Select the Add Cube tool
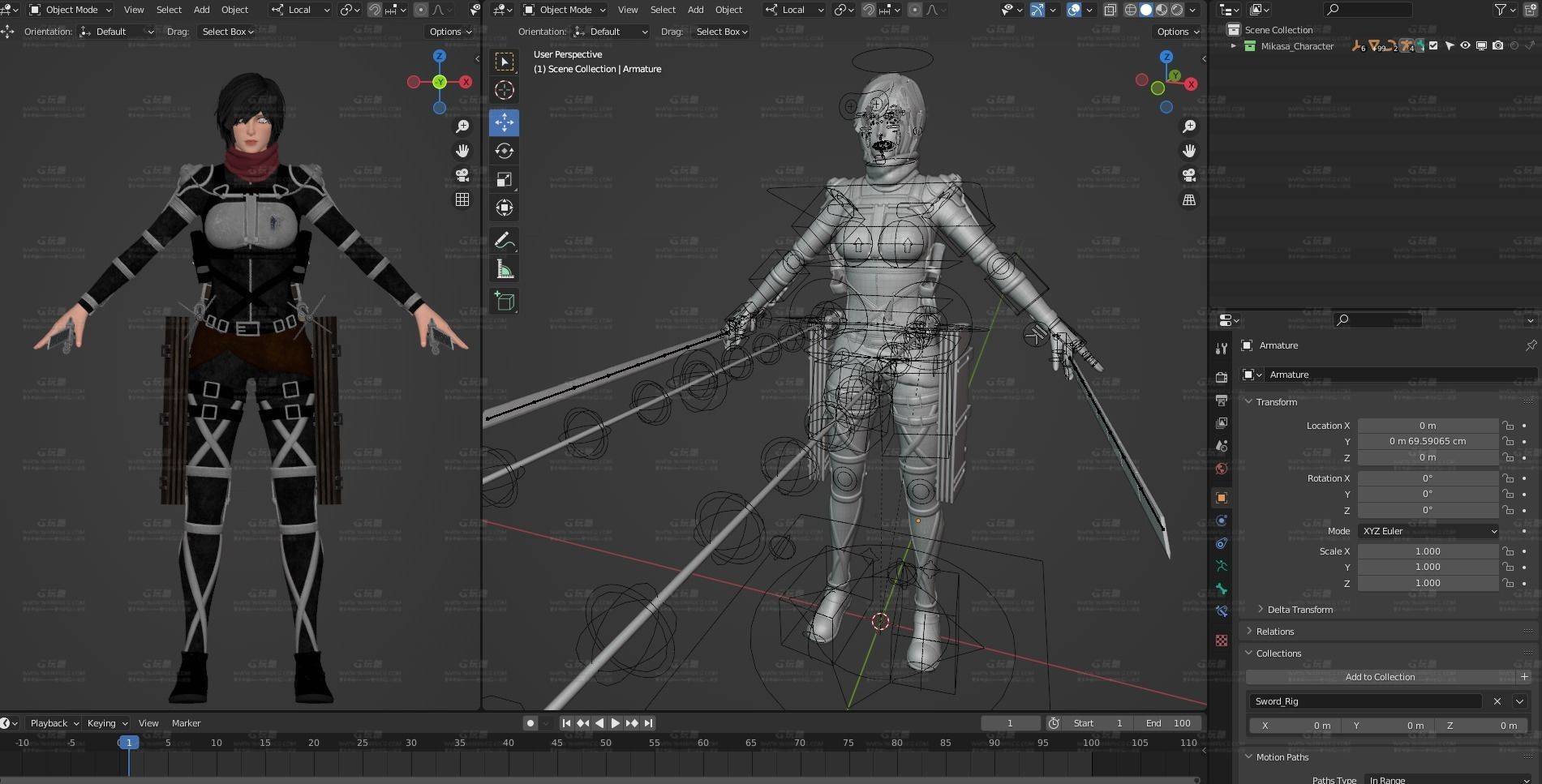Image resolution: width=1542 pixels, height=784 pixels. click(x=505, y=302)
